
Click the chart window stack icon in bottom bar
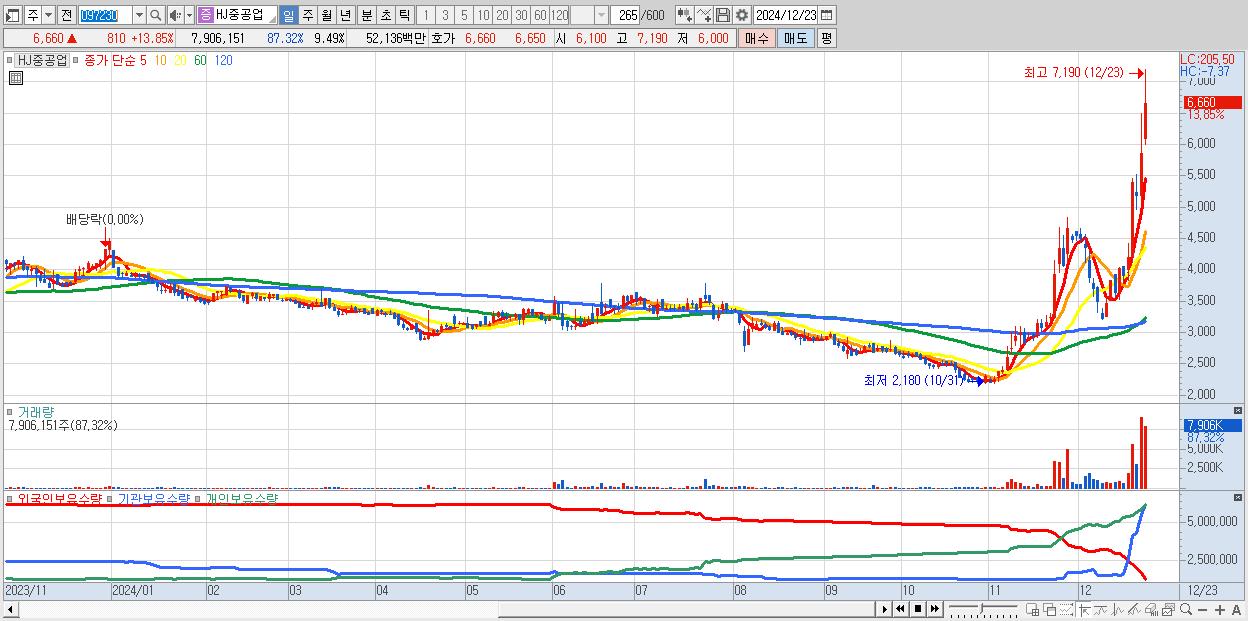(1168, 609)
